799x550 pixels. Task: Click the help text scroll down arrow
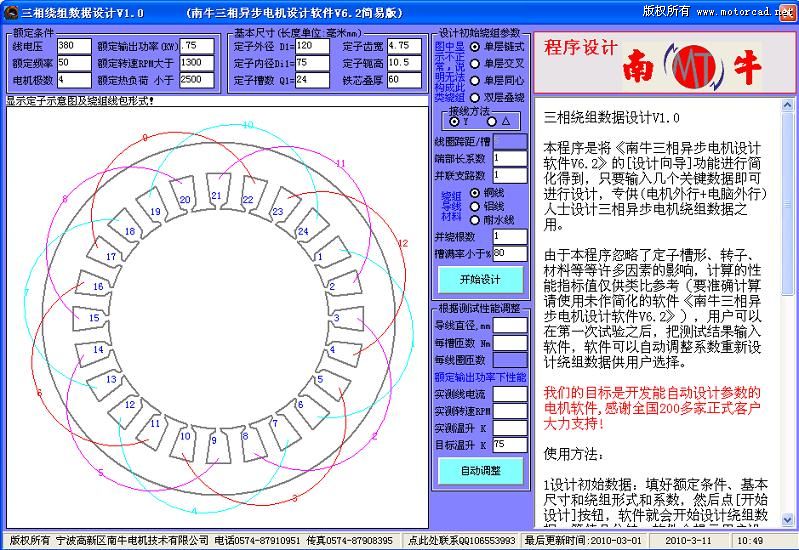coord(787,520)
